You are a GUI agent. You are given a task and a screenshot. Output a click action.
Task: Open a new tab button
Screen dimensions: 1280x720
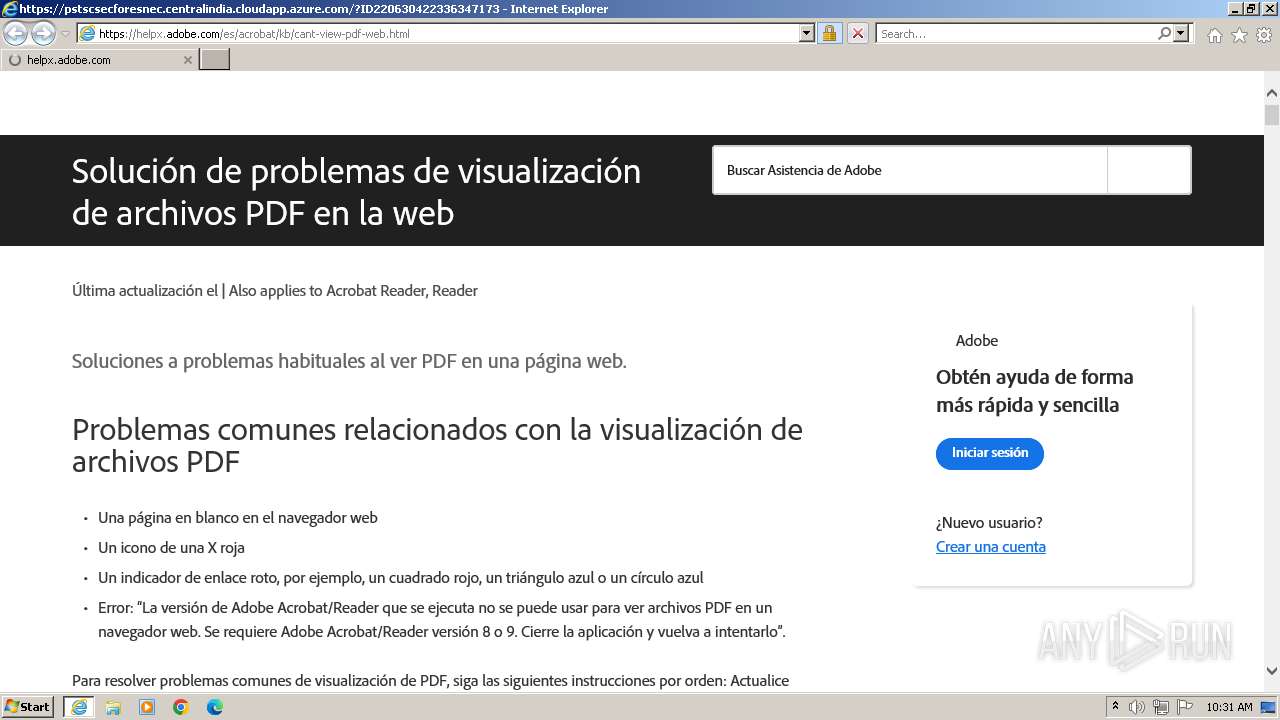pyautogui.click(x=215, y=60)
